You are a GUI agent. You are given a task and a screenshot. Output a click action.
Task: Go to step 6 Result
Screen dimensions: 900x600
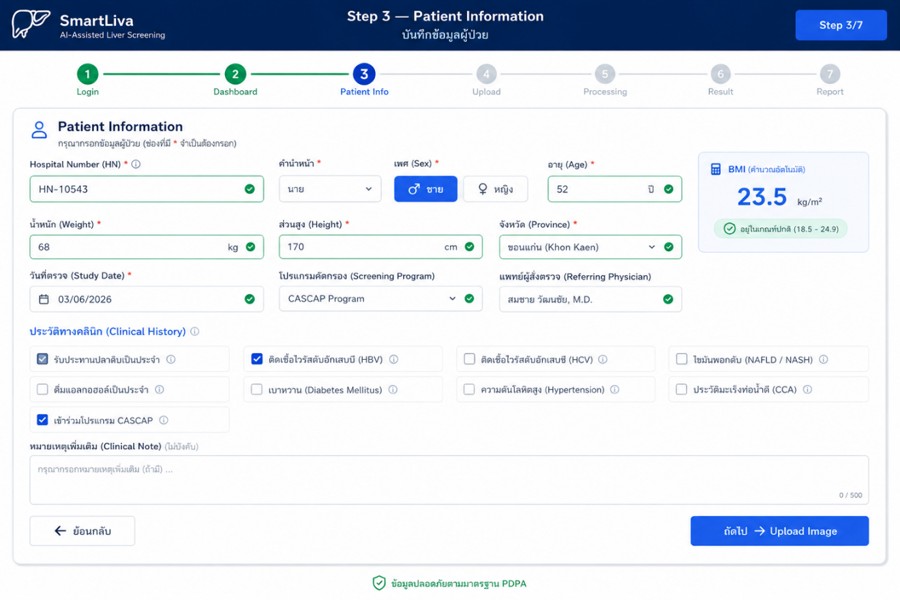click(x=720, y=80)
